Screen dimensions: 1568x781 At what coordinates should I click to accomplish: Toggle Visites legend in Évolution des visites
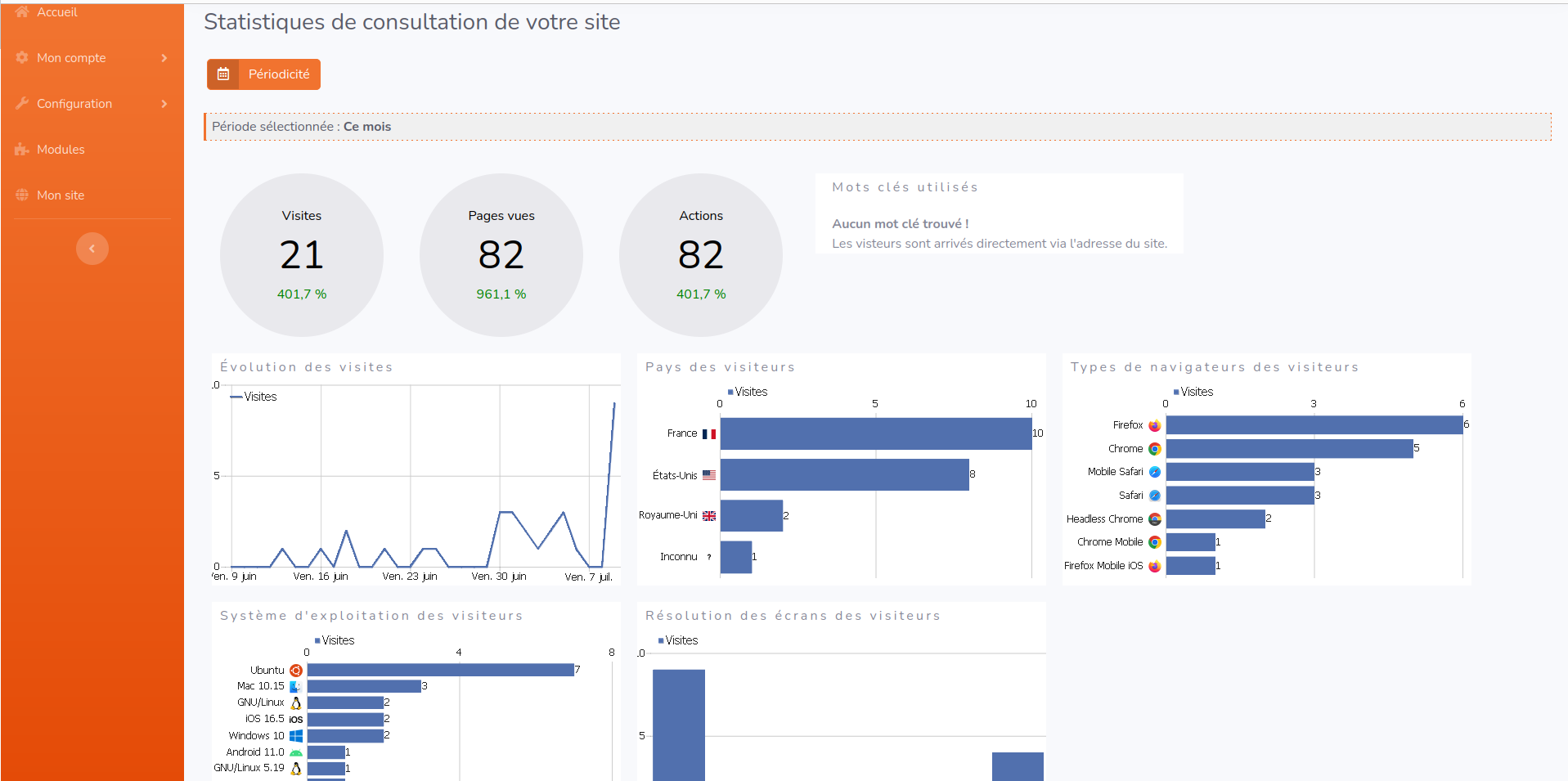click(x=254, y=397)
